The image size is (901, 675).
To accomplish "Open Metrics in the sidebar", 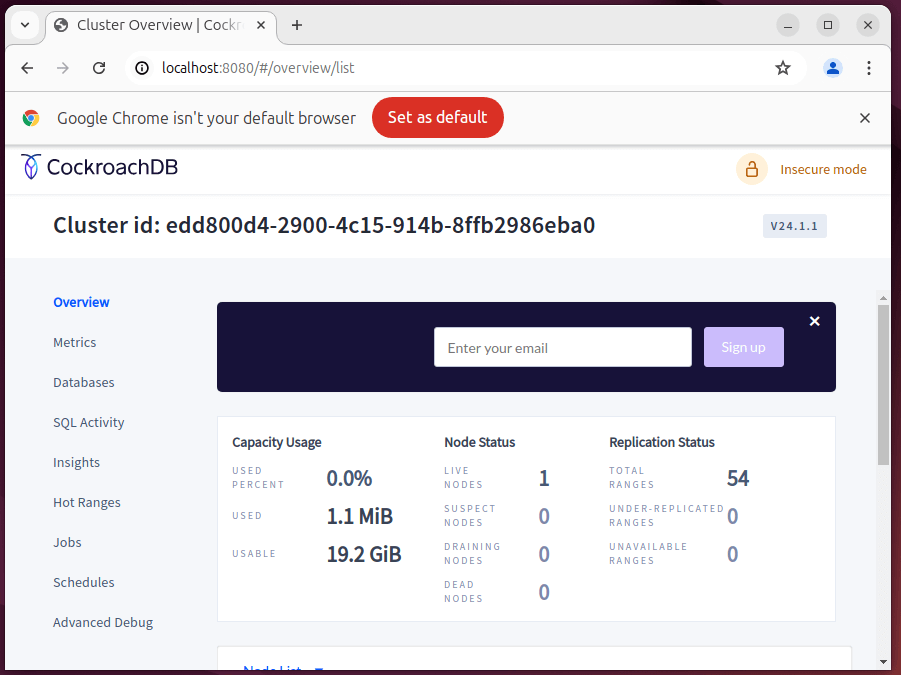I will tap(75, 342).
